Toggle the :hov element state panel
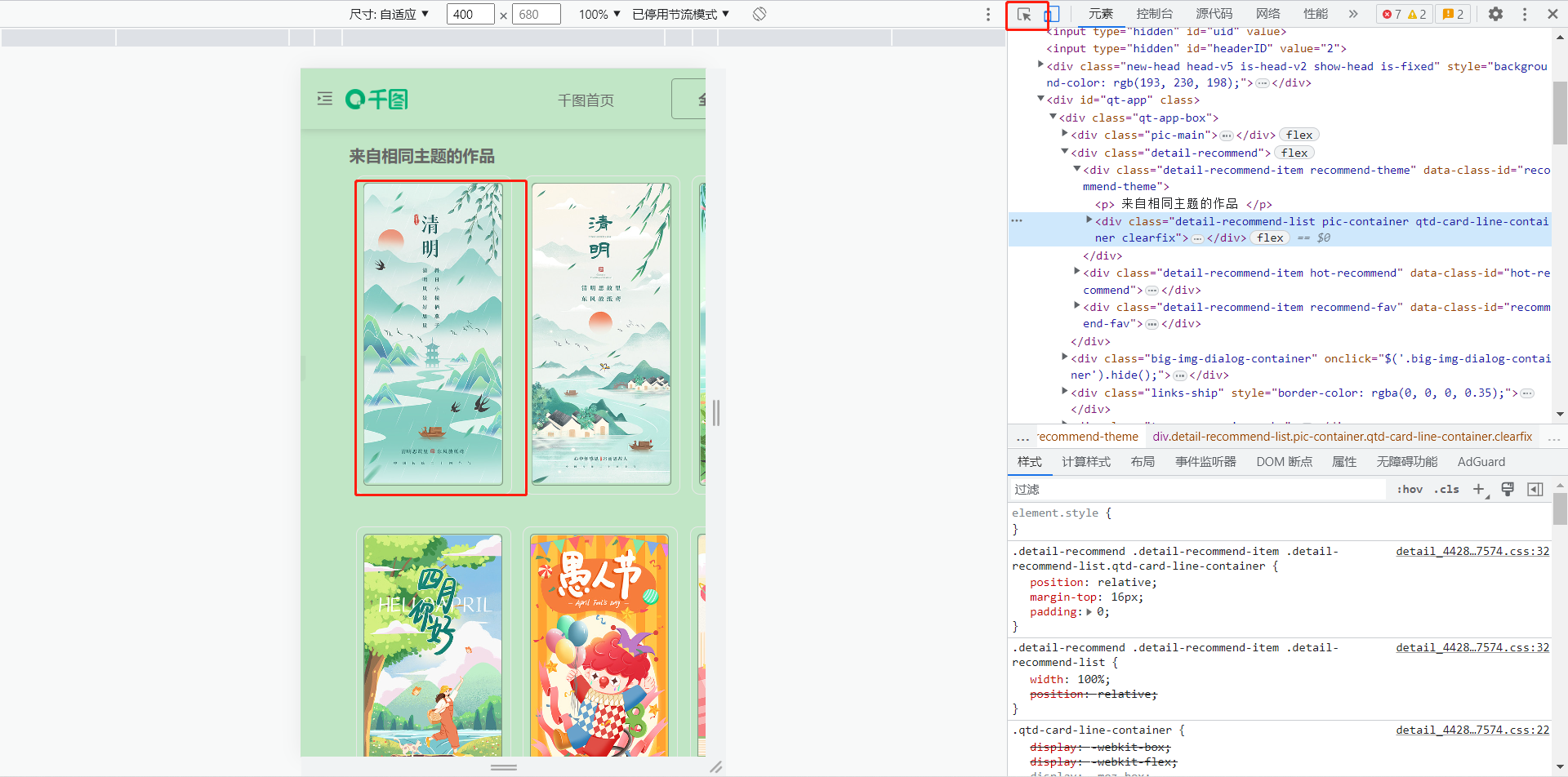Image resolution: width=1568 pixels, height=777 pixels. pyautogui.click(x=1410, y=489)
